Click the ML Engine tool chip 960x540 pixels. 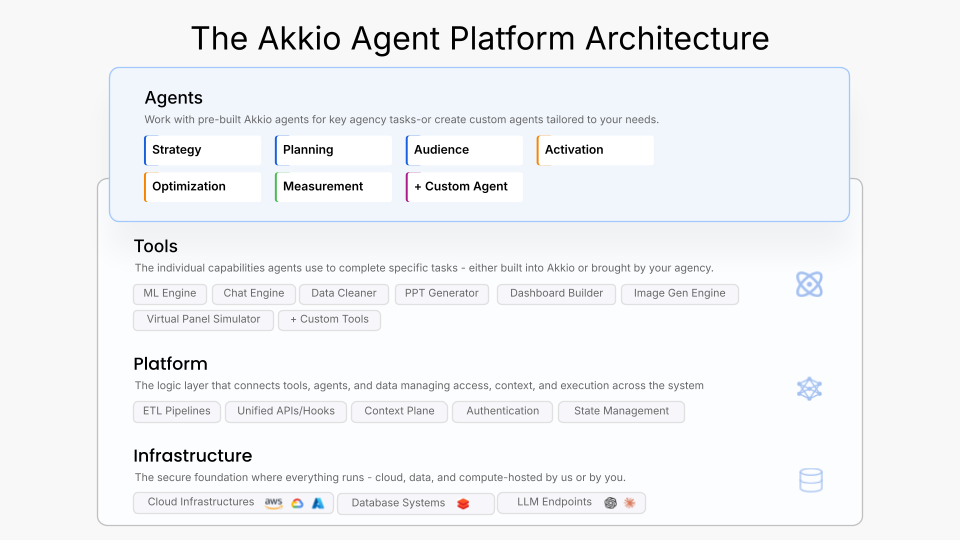pyautogui.click(x=170, y=294)
